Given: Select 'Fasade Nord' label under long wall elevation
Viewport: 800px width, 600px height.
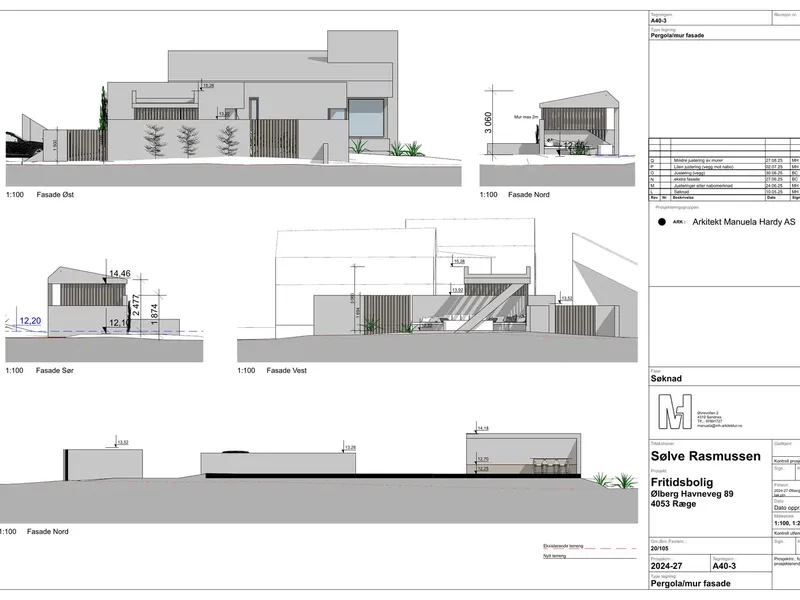Looking at the screenshot, I should (47, 531).
